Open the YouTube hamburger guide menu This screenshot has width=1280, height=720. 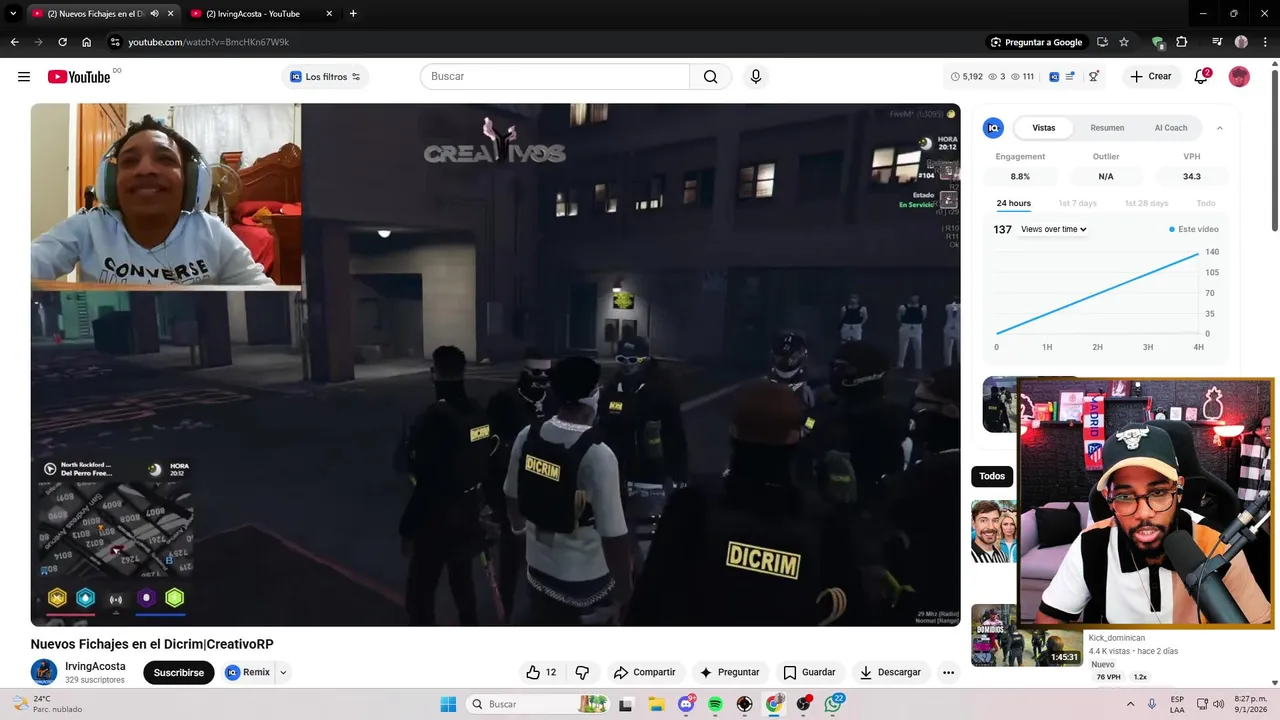point(24,77)
